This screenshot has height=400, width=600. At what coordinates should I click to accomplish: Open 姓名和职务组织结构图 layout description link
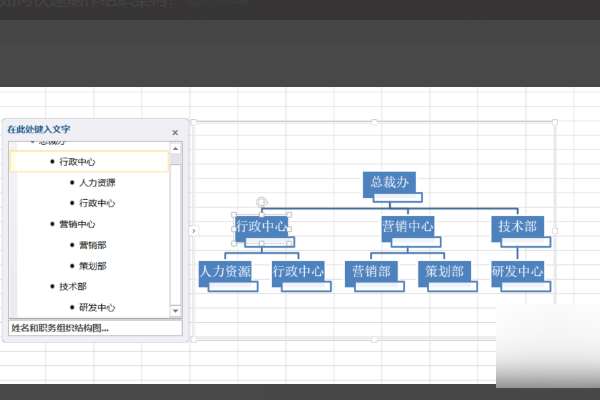tap(60, 328)
